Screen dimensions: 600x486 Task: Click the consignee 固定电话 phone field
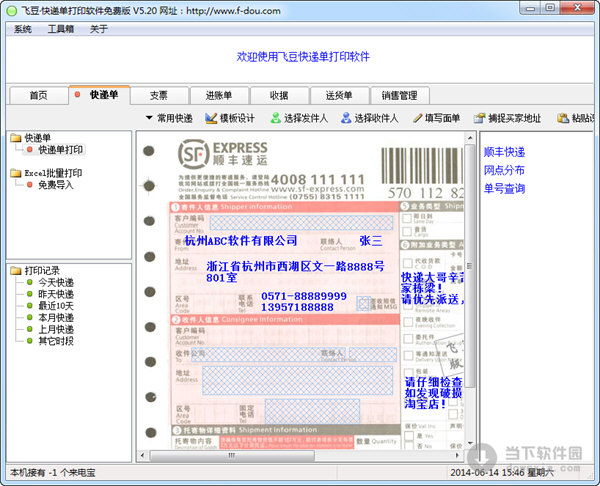[312, 411]
